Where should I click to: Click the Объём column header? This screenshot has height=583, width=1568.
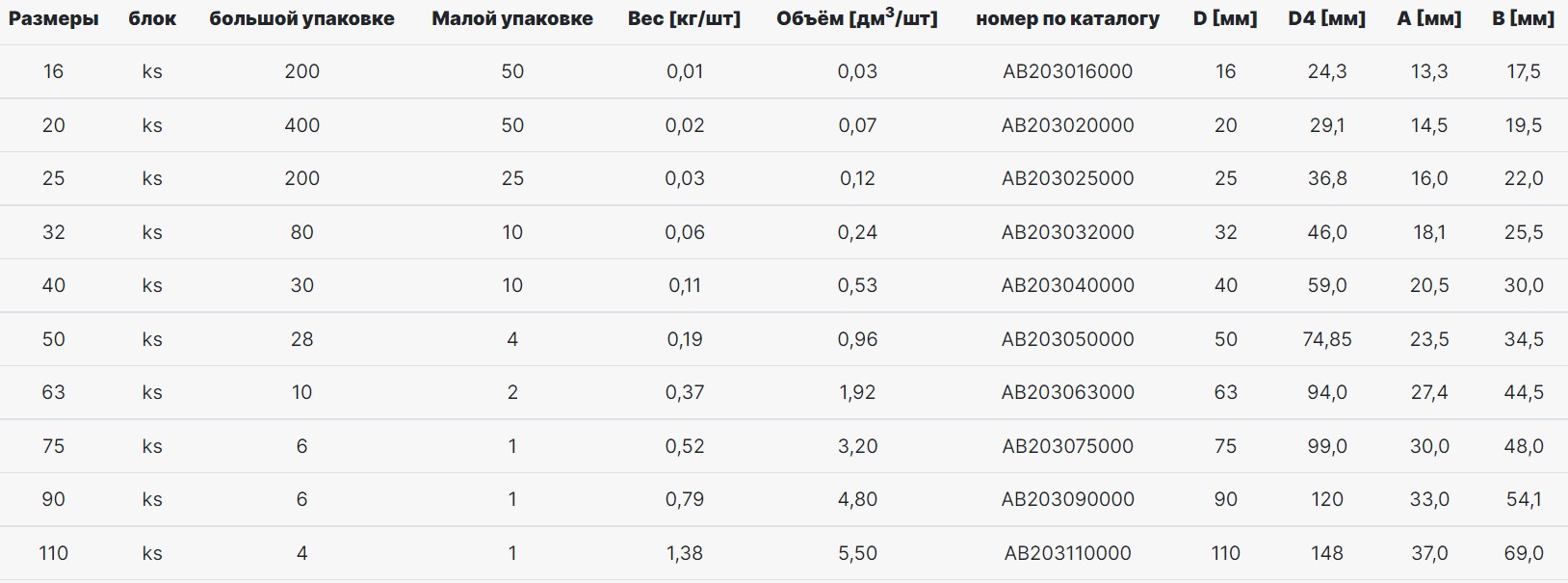tap(856, 18)
